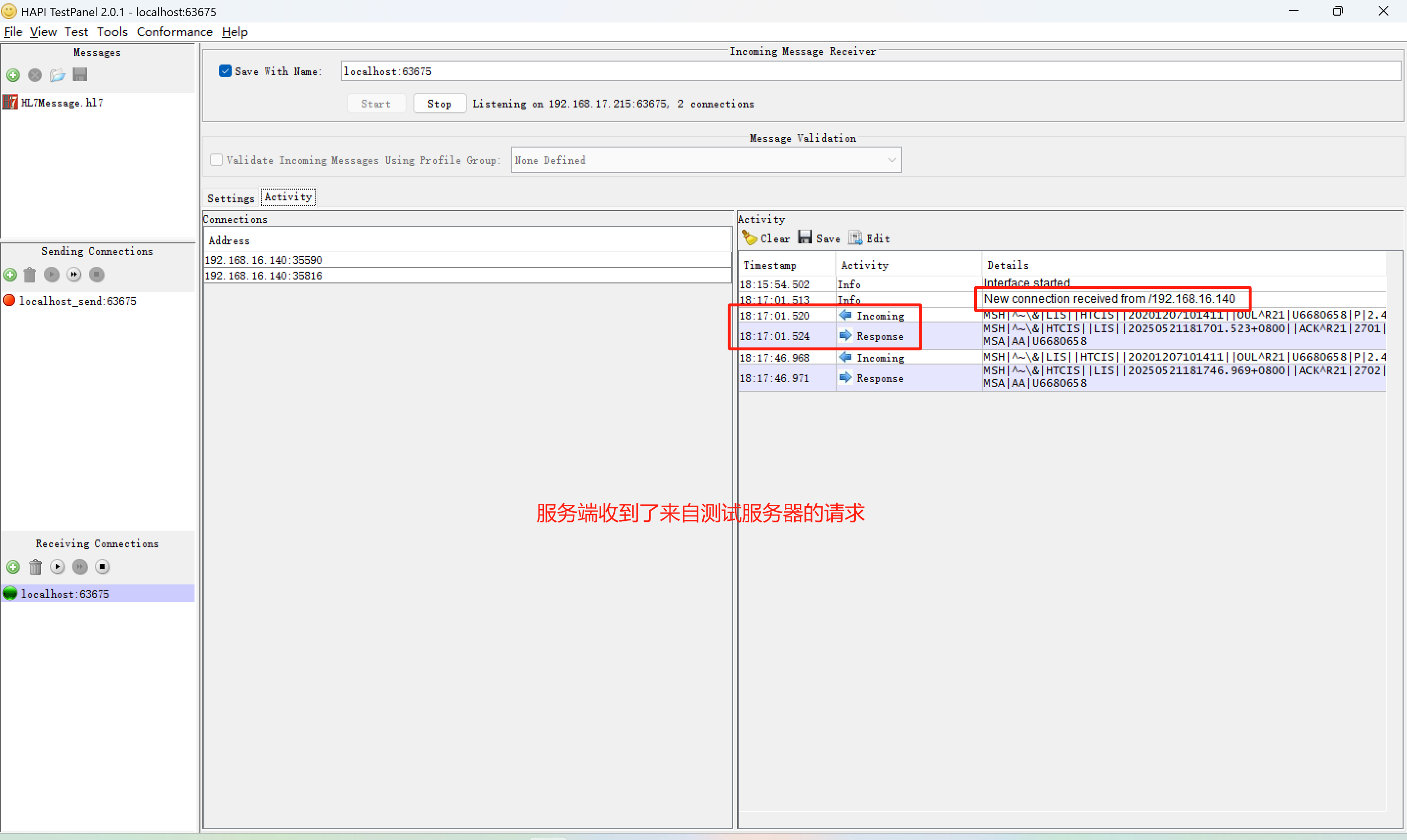Select HL7Message.hl7 in Messages list

point(61,103)
